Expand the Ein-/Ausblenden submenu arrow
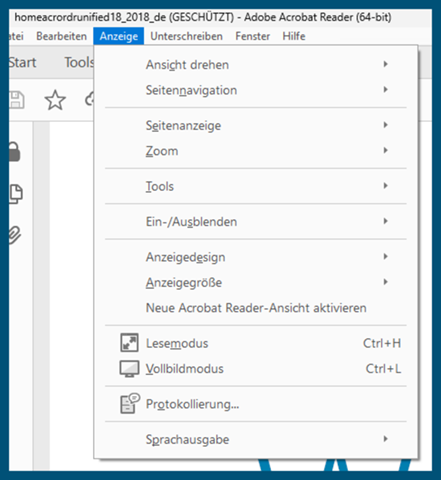 click(385, 221)
